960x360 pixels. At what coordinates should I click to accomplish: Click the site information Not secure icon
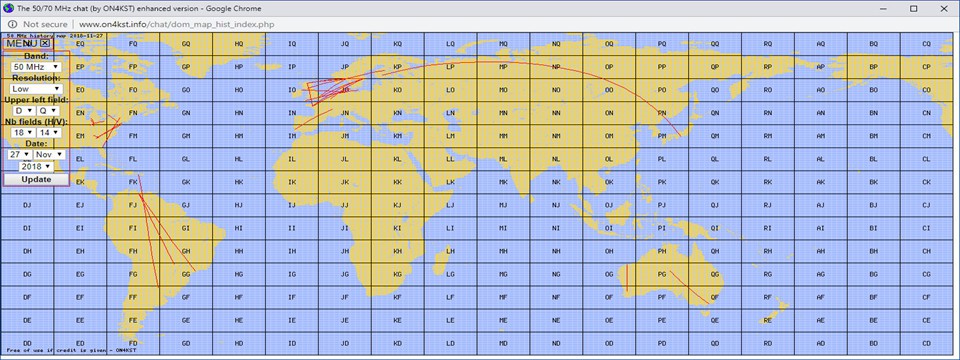pos(12,24)
